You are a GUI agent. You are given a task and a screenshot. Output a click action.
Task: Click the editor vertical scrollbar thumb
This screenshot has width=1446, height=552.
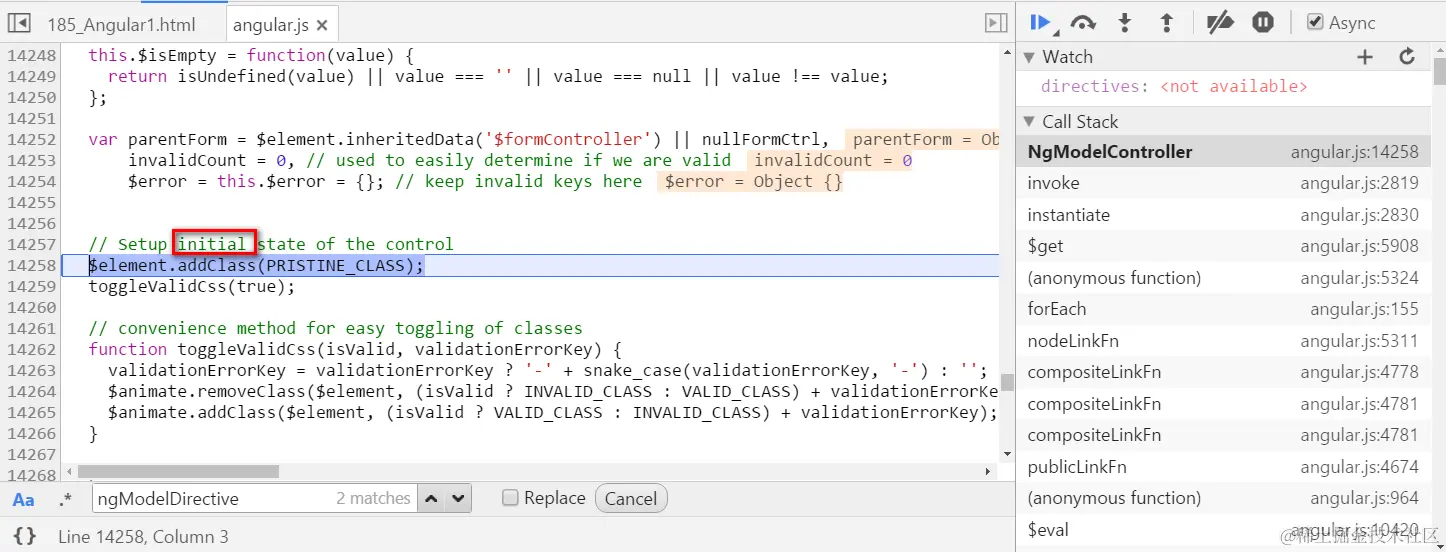[x=1007, y=381]
